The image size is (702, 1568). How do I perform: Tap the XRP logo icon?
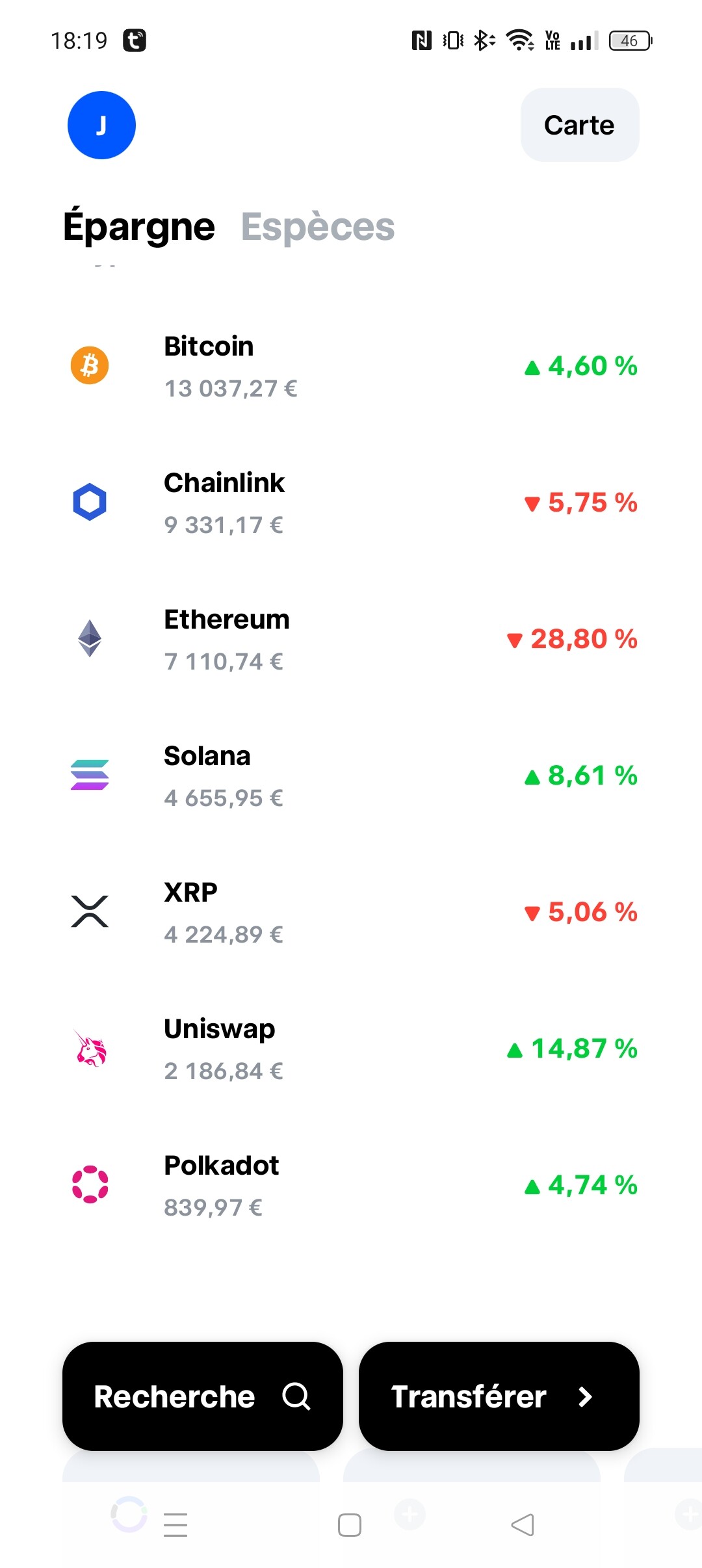[x=90, y=911]
